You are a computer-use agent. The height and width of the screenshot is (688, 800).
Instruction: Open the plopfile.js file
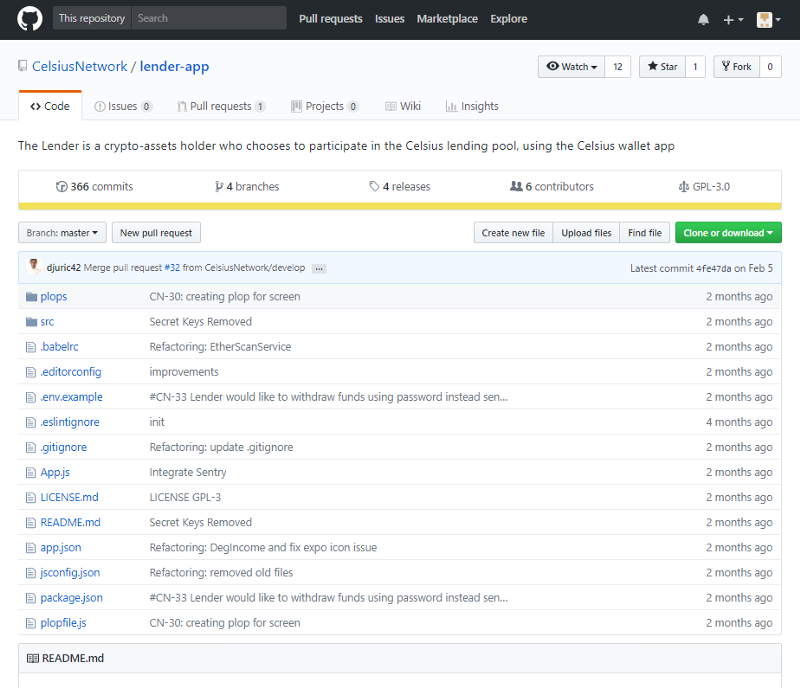click(x=63, y=623)
